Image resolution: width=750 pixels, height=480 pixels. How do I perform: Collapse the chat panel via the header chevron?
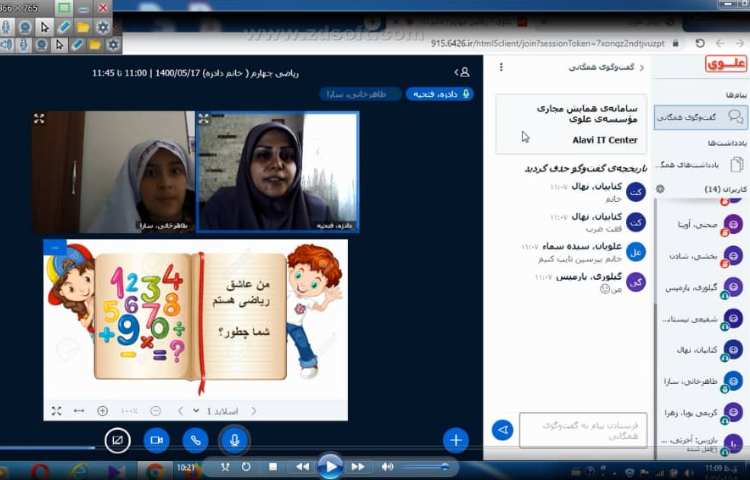point(641,67)
